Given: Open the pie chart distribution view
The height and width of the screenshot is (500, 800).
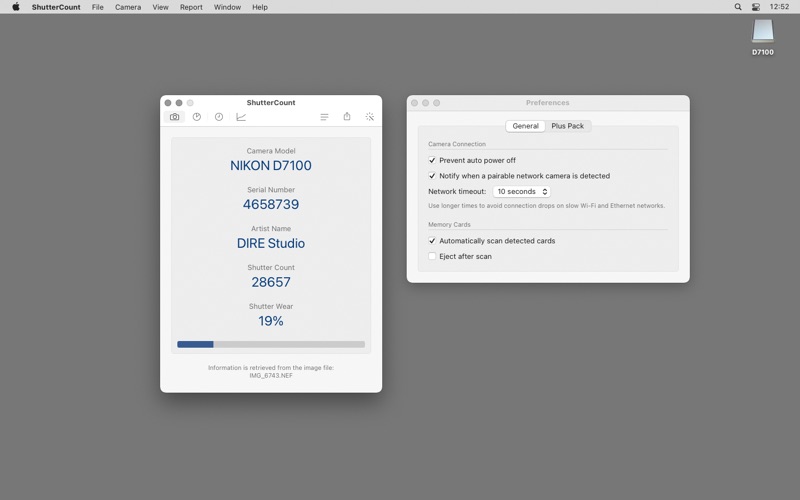Looking at the screenshot, I should [197, 117].
